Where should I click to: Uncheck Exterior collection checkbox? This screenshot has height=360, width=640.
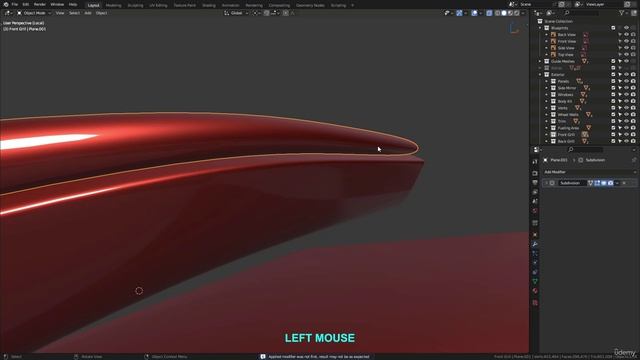click(613, 75)
